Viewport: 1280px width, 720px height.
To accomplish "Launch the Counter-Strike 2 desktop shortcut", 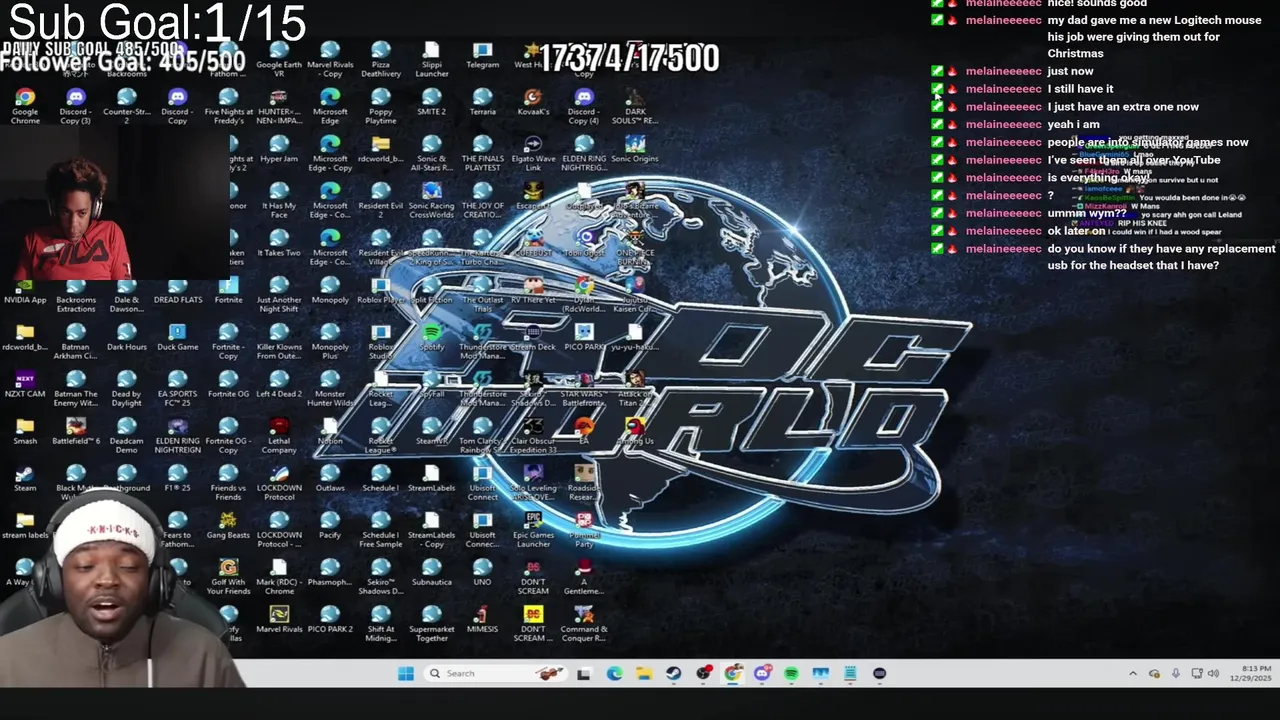I will [127, 105].
